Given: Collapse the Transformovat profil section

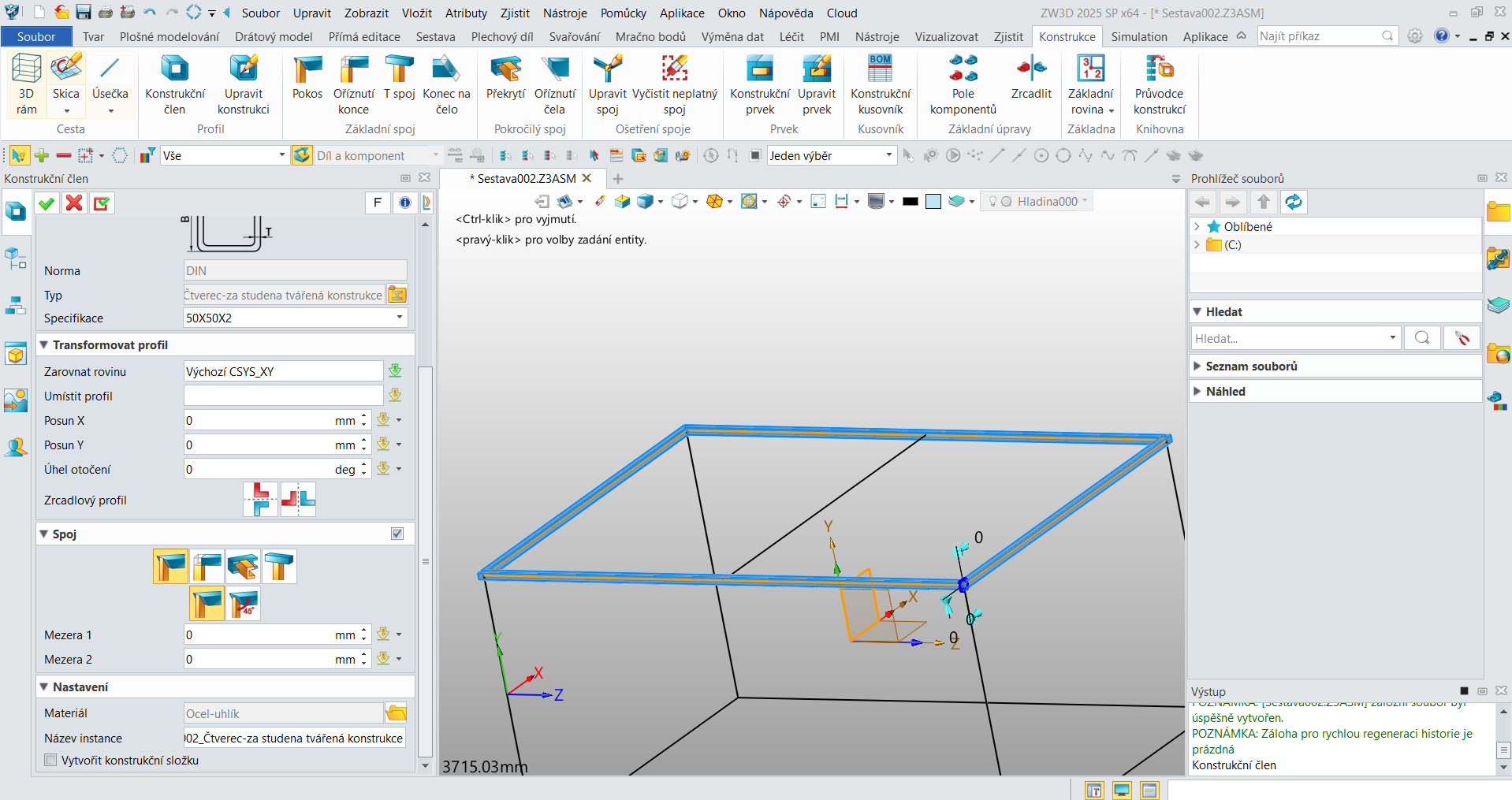Looking at the screenshot, I should (x=44, y=345).
